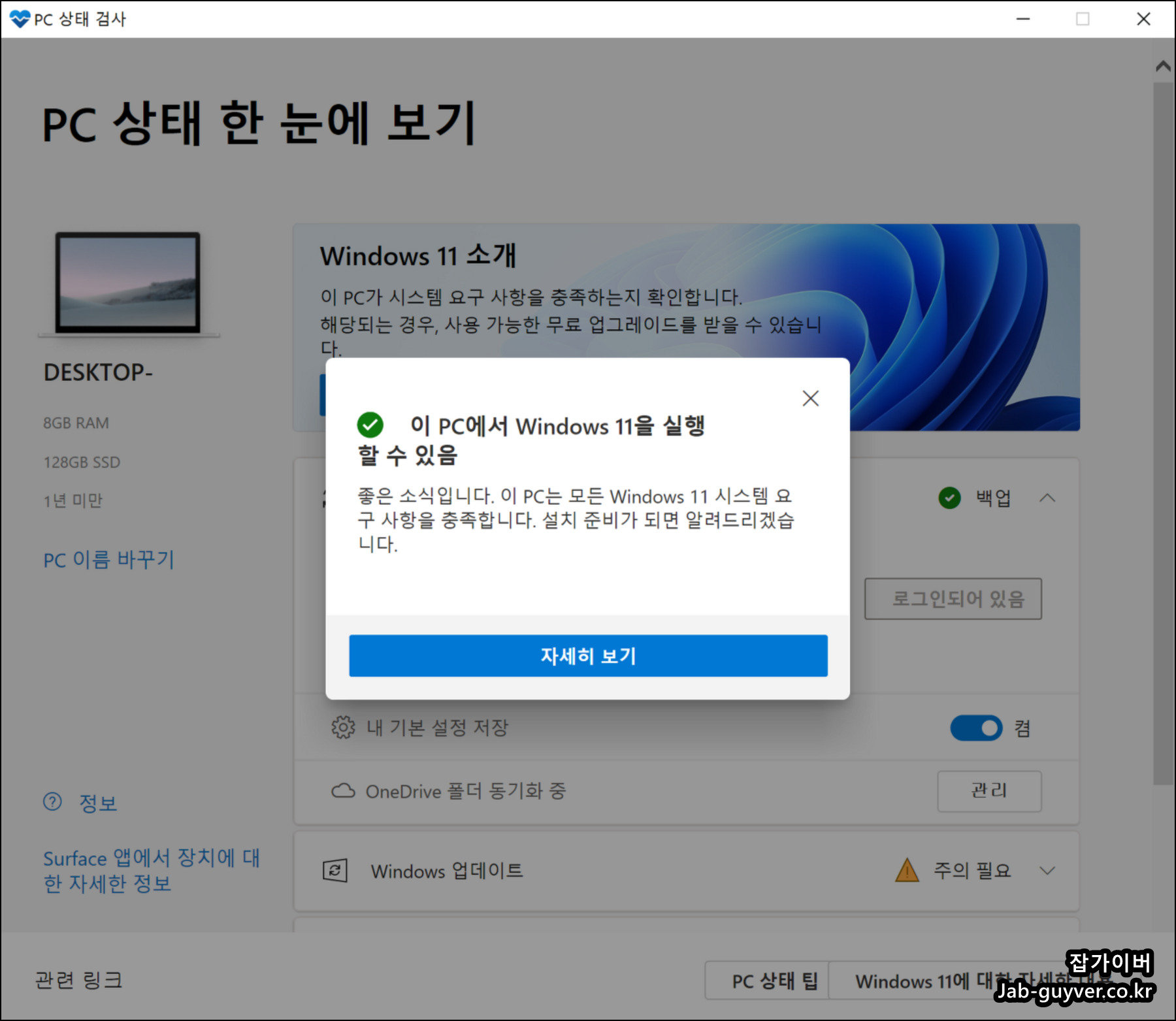Open the 정보 link
This screenshot has width=1176, height=1021.
(x=98, y=803)
